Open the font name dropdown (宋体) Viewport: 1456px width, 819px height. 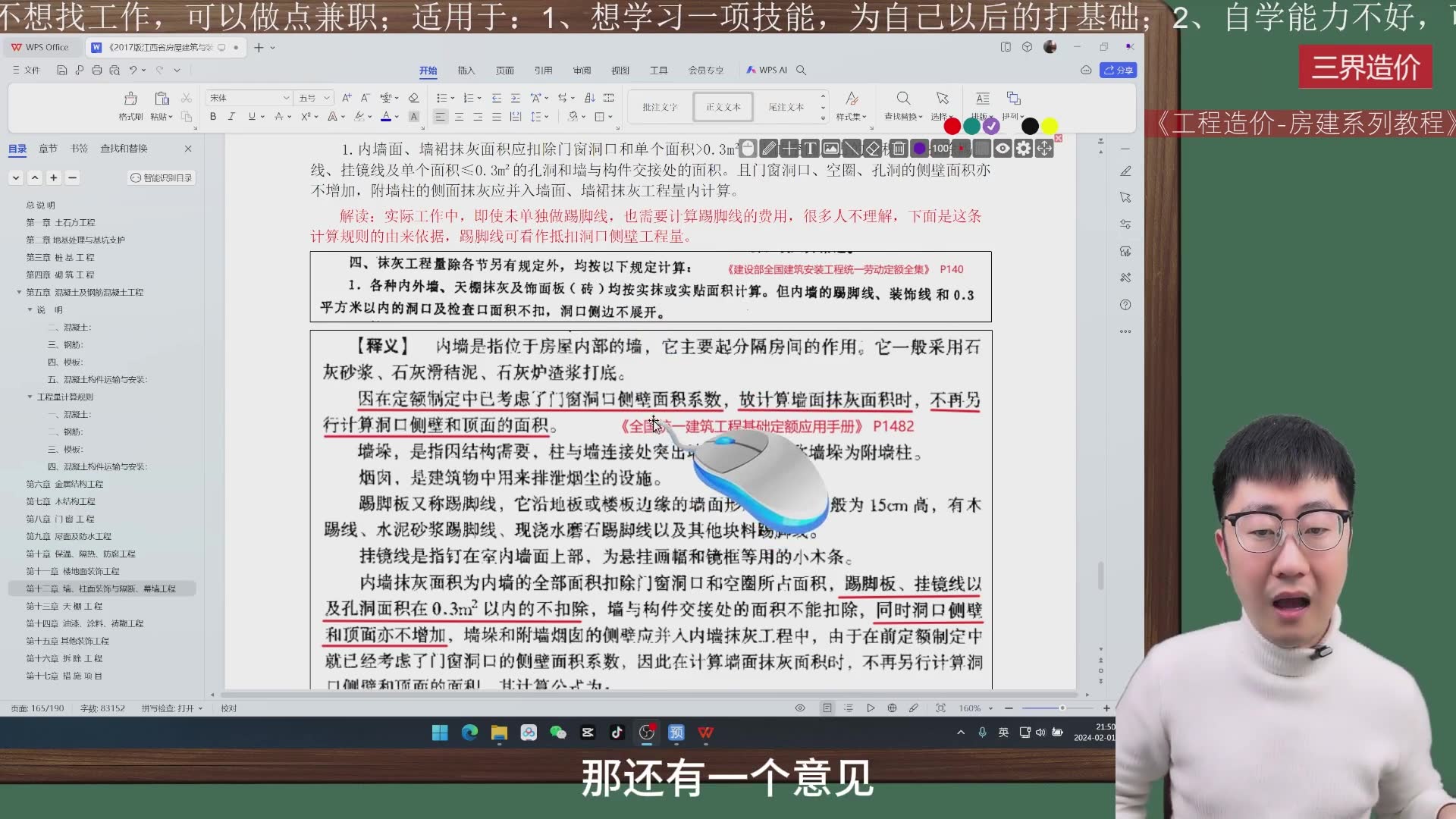pyautogui.click(x=286, y=98)
